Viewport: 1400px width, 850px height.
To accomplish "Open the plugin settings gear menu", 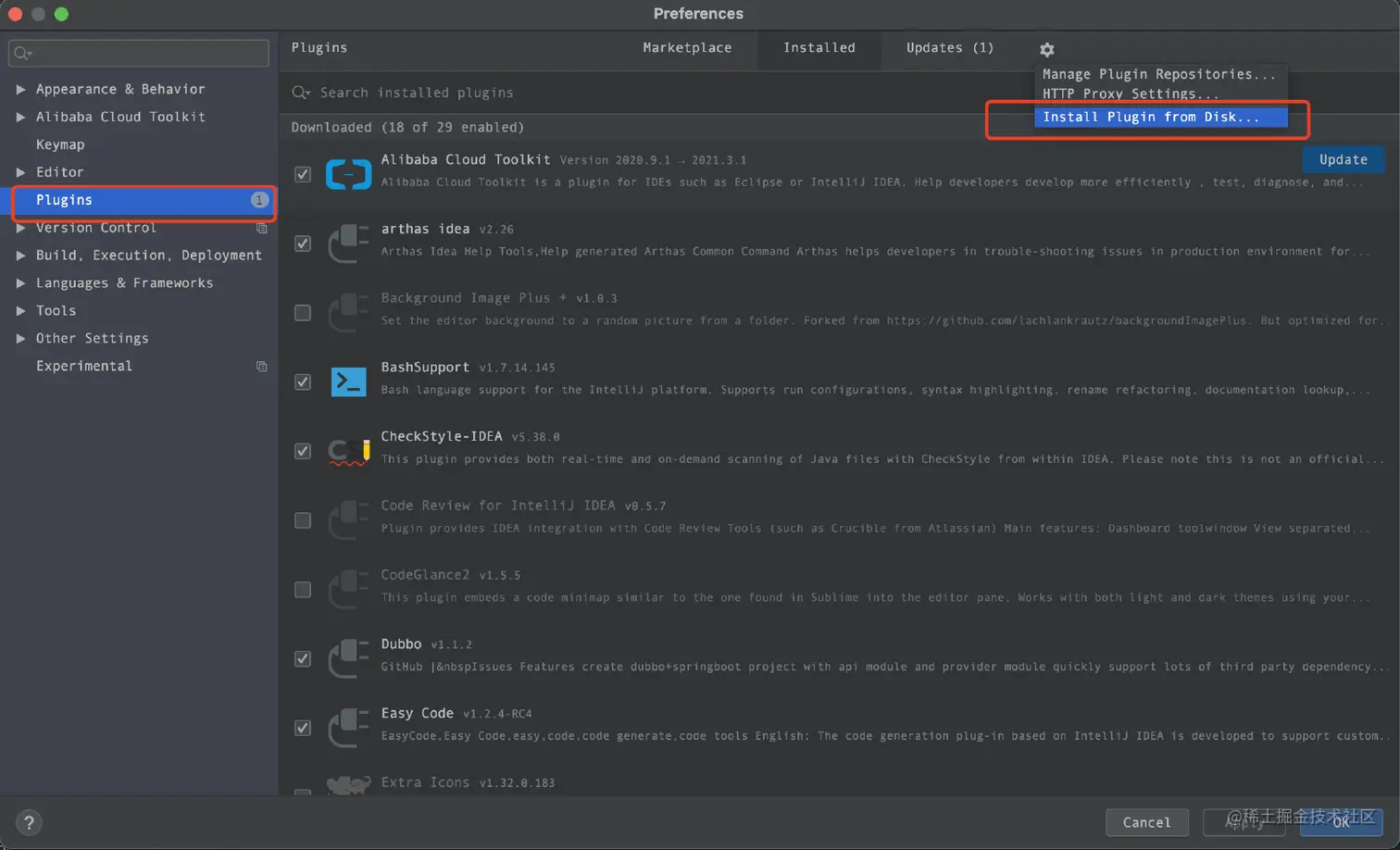I will 1046,49.
